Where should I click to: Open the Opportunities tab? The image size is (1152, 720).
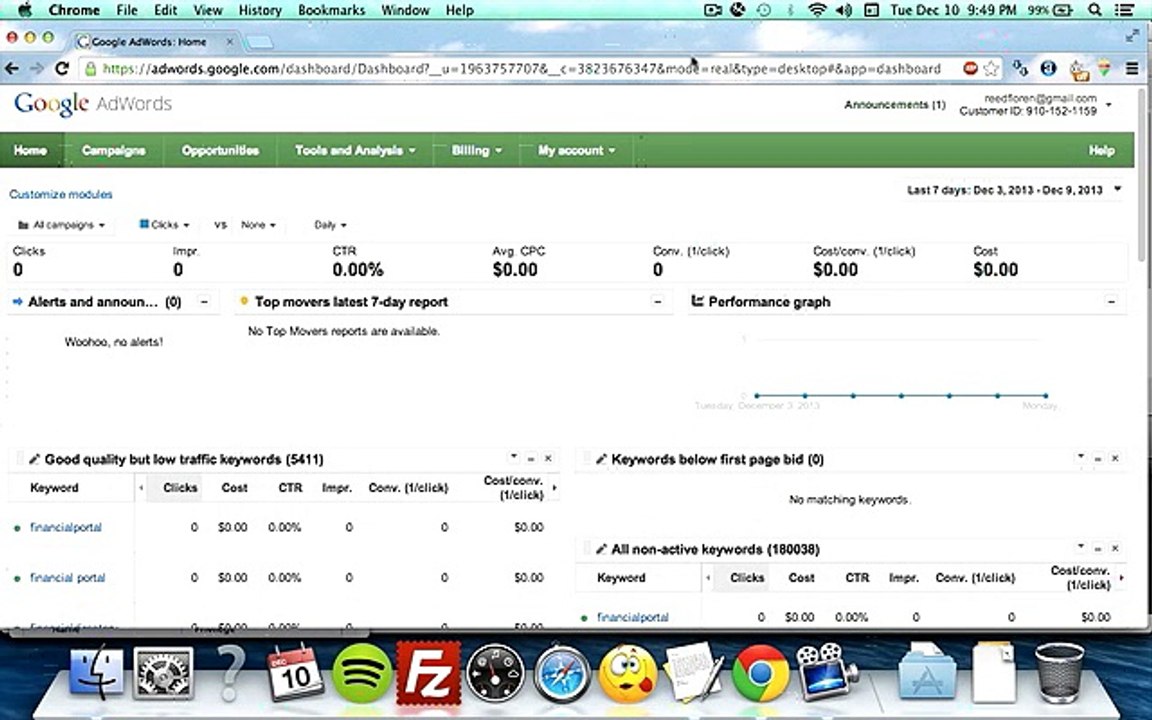point(220,150)
